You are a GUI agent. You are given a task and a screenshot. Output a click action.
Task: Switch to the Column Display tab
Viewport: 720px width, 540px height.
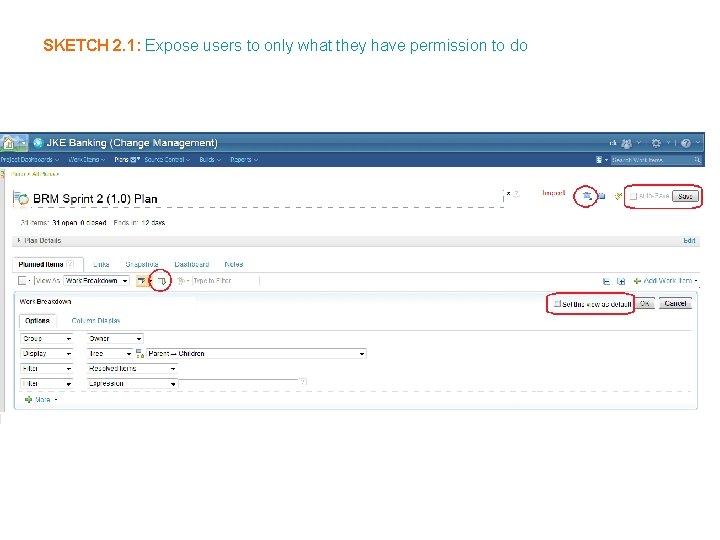96,321
